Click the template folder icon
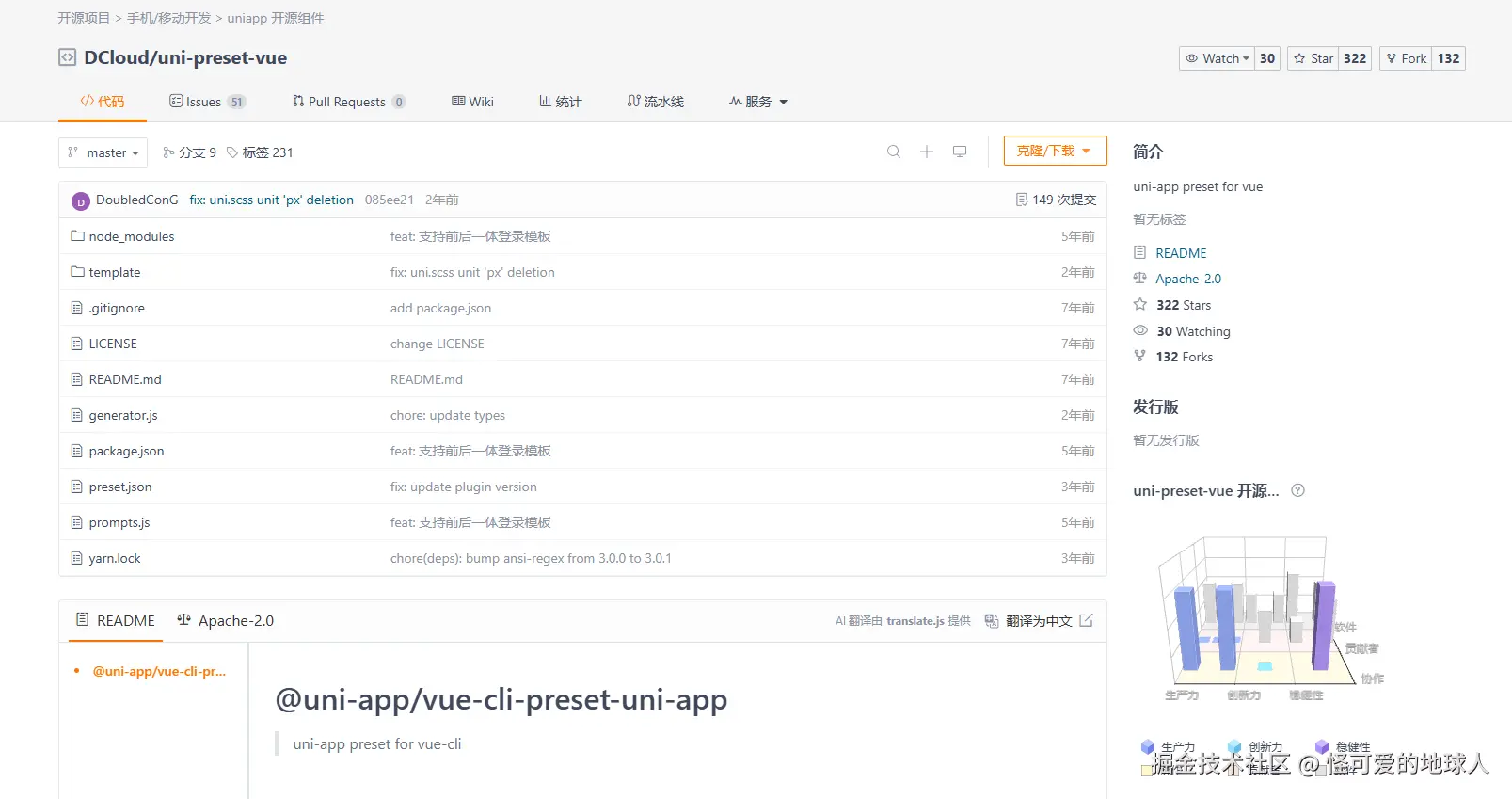The height and width of the screenshot is (799, 1512). pos(77,272)
